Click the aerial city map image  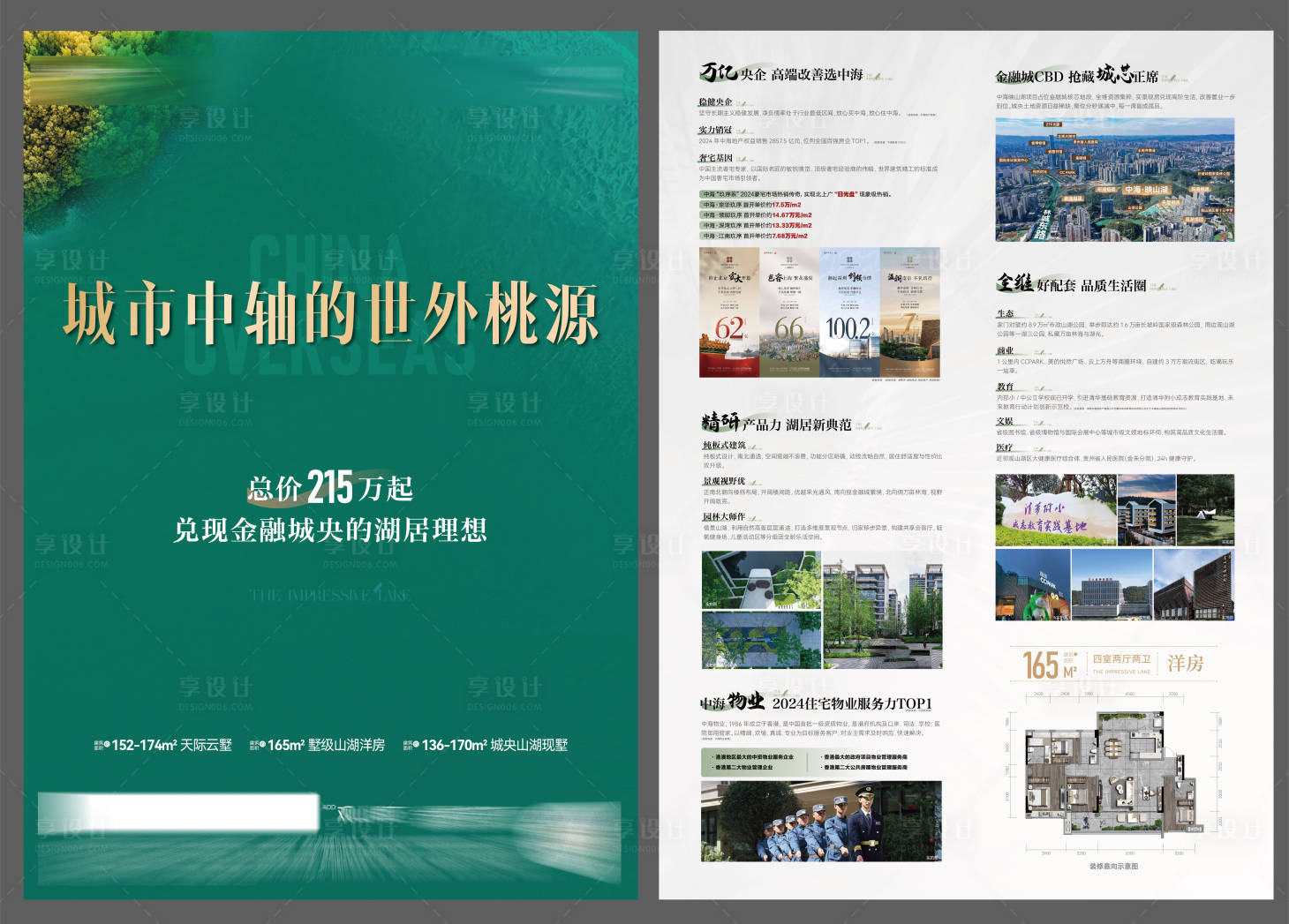point(1114,179)
